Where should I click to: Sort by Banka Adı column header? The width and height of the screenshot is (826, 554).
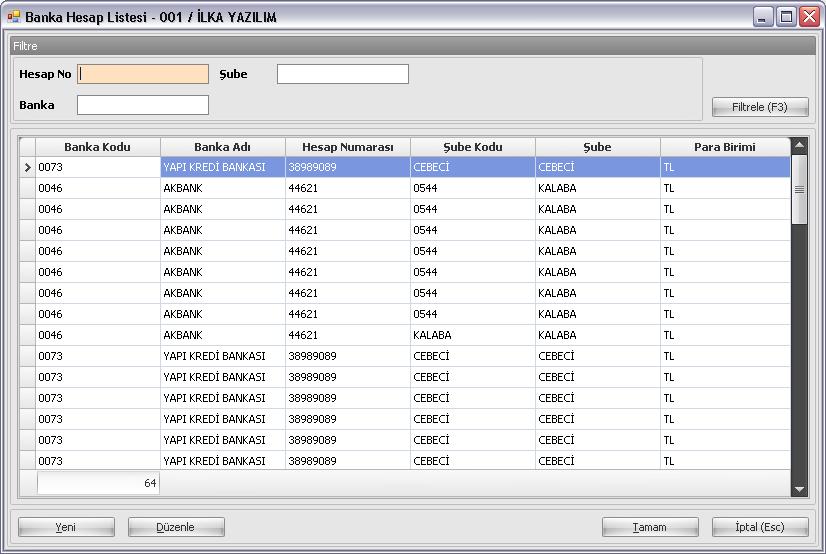click(x=222, y=147)
